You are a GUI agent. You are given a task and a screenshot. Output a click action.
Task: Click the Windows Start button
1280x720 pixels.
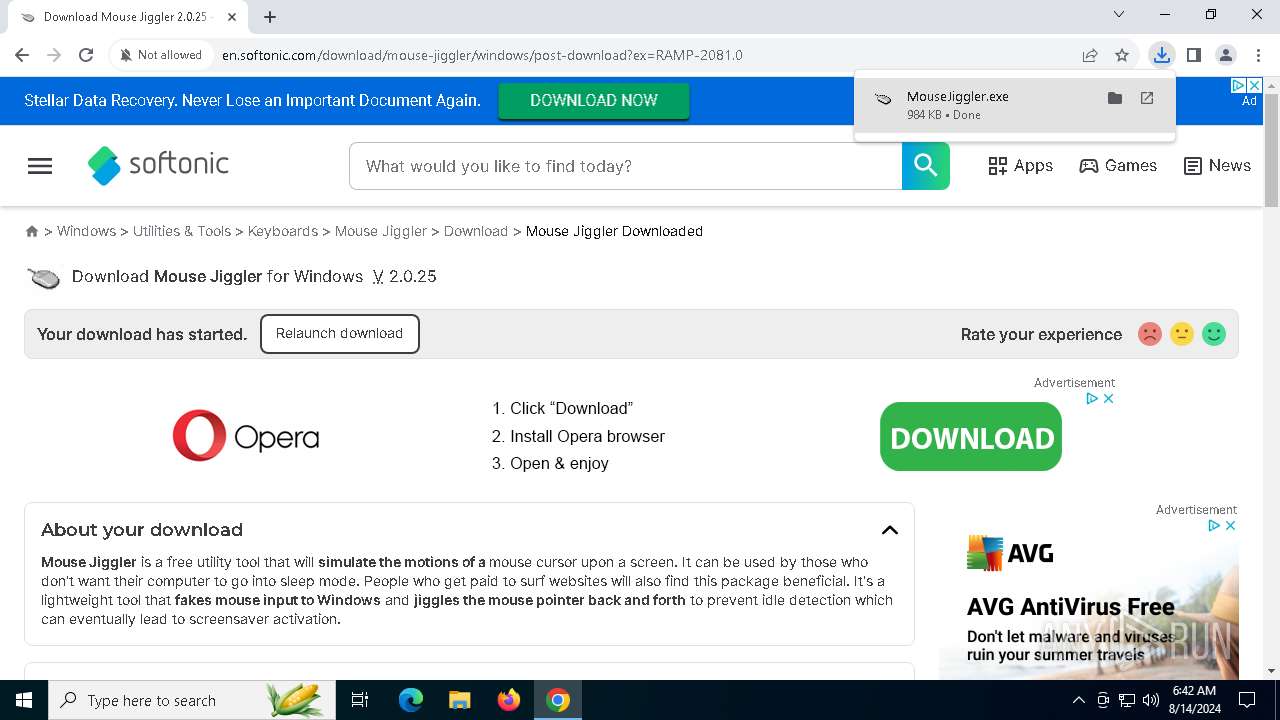pos(24,700)
